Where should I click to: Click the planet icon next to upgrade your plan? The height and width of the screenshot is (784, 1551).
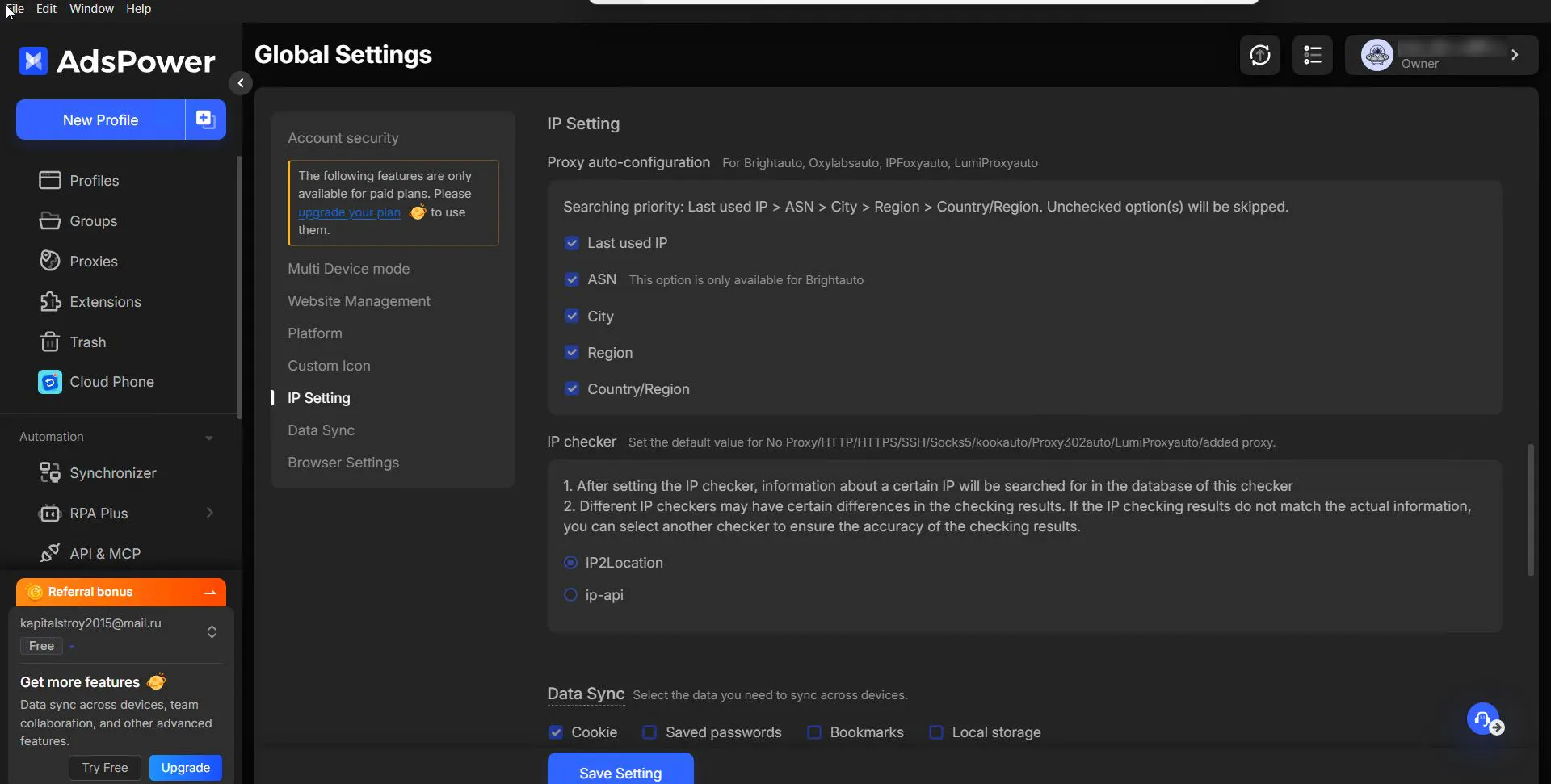[x=417, y=212]
